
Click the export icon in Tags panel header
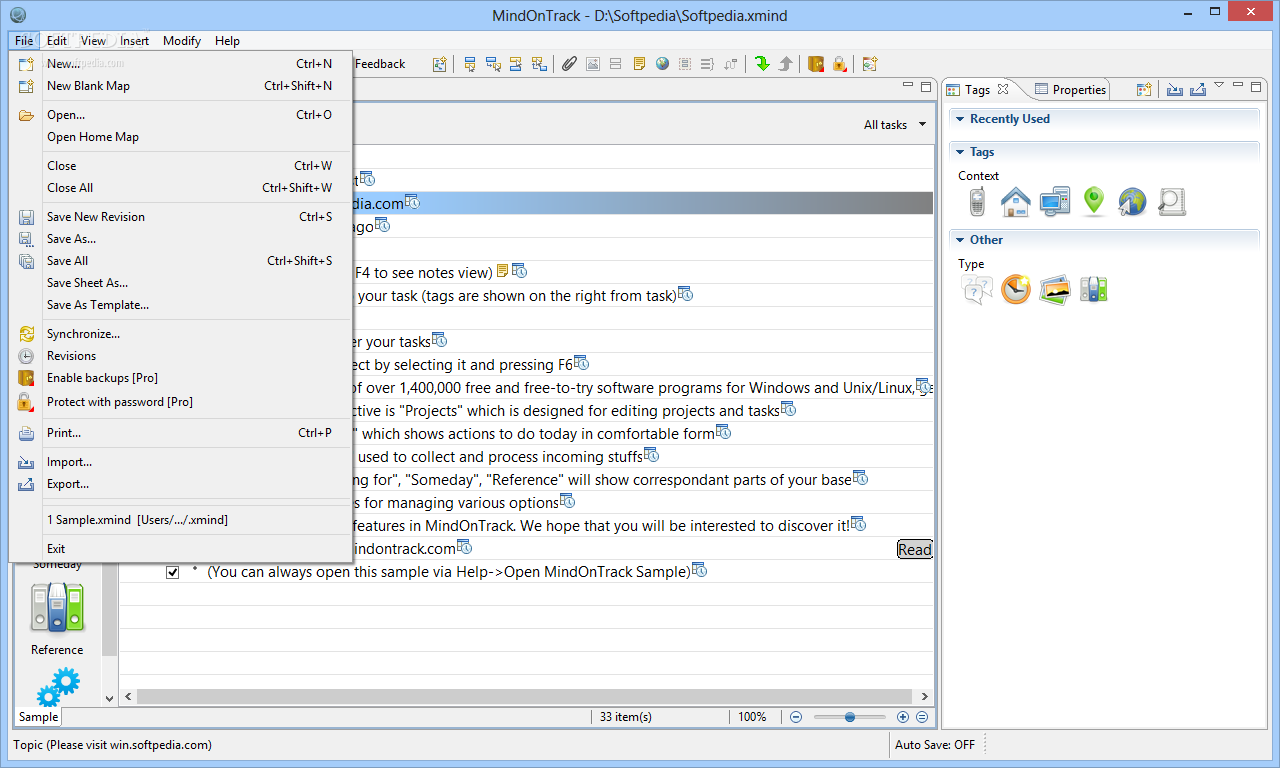[x=1197, y=89]
